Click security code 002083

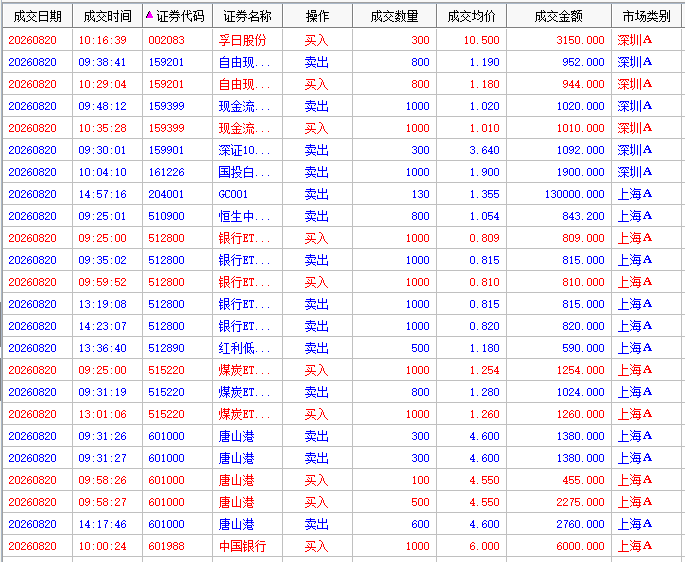(x=166, y=40)
